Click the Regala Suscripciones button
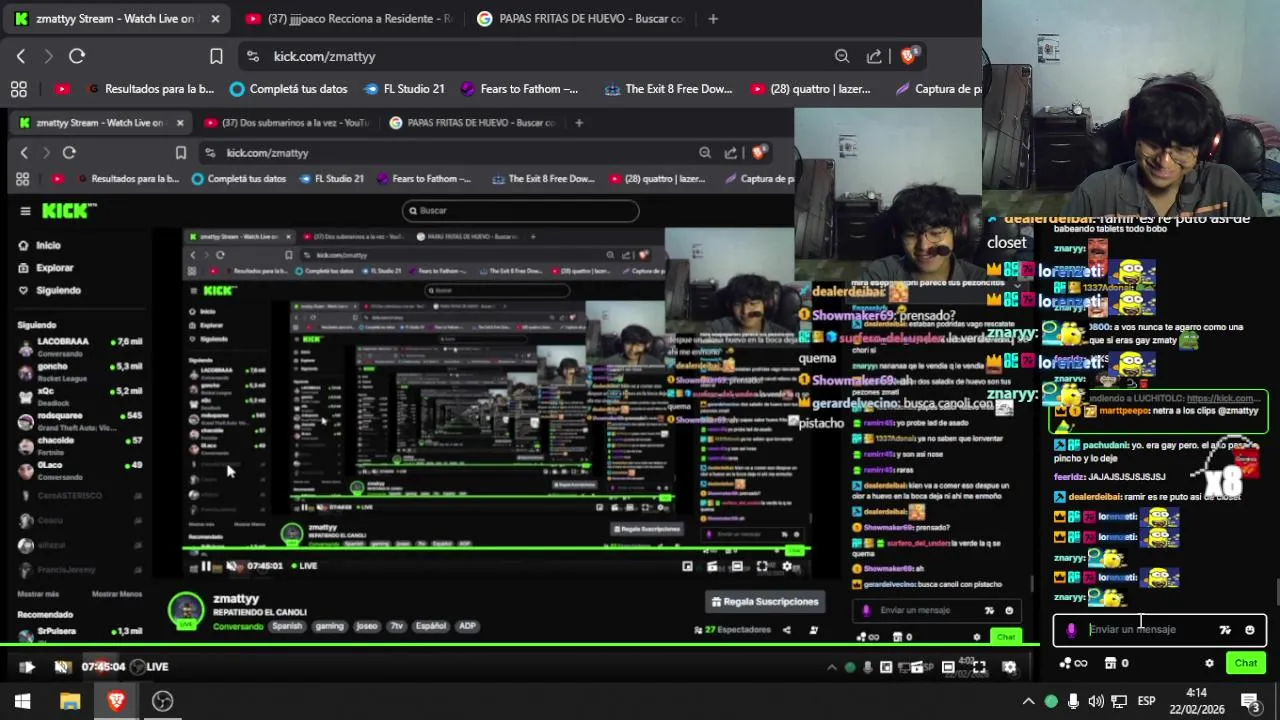 coord(765,601)
